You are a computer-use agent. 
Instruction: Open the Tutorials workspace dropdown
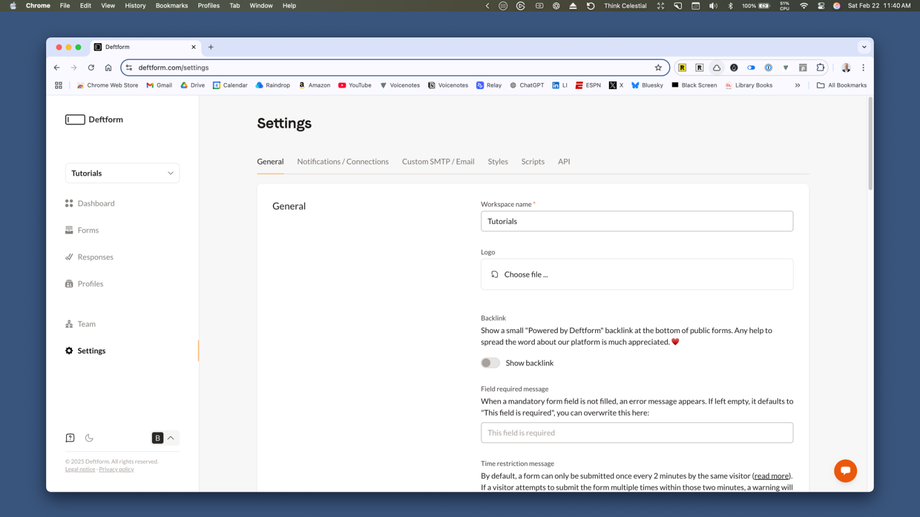point(122,173)
